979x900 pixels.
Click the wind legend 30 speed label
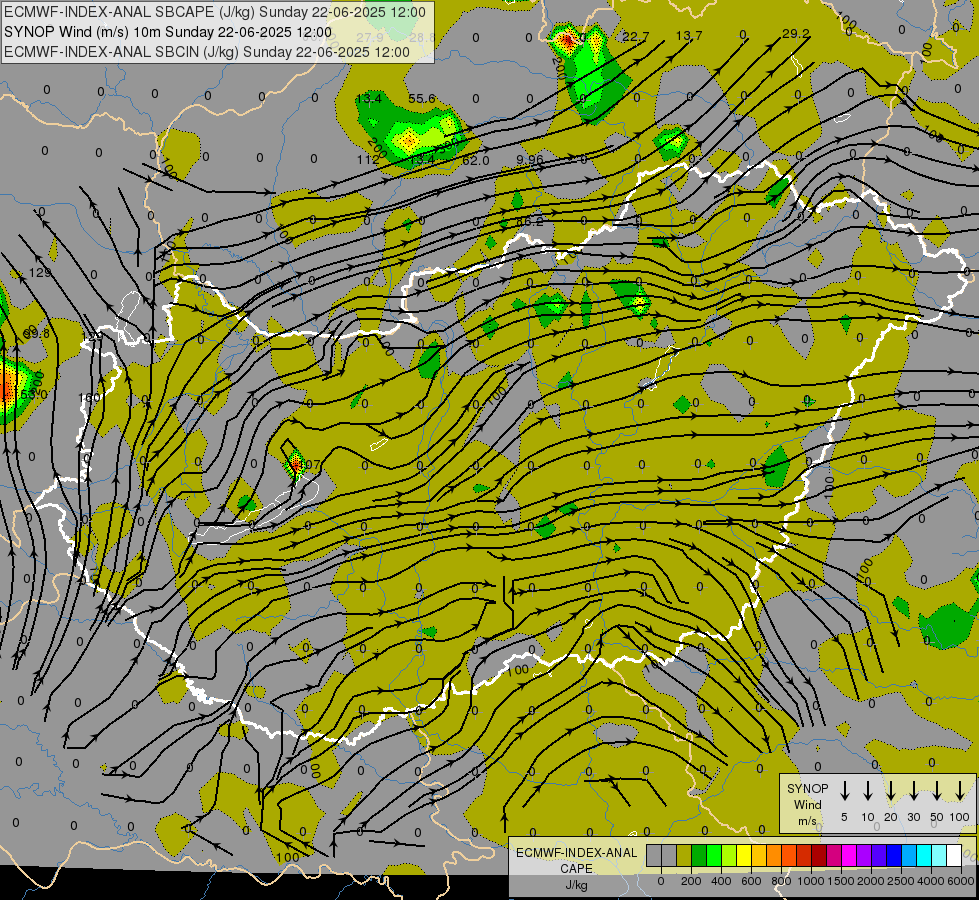(913, 818)
